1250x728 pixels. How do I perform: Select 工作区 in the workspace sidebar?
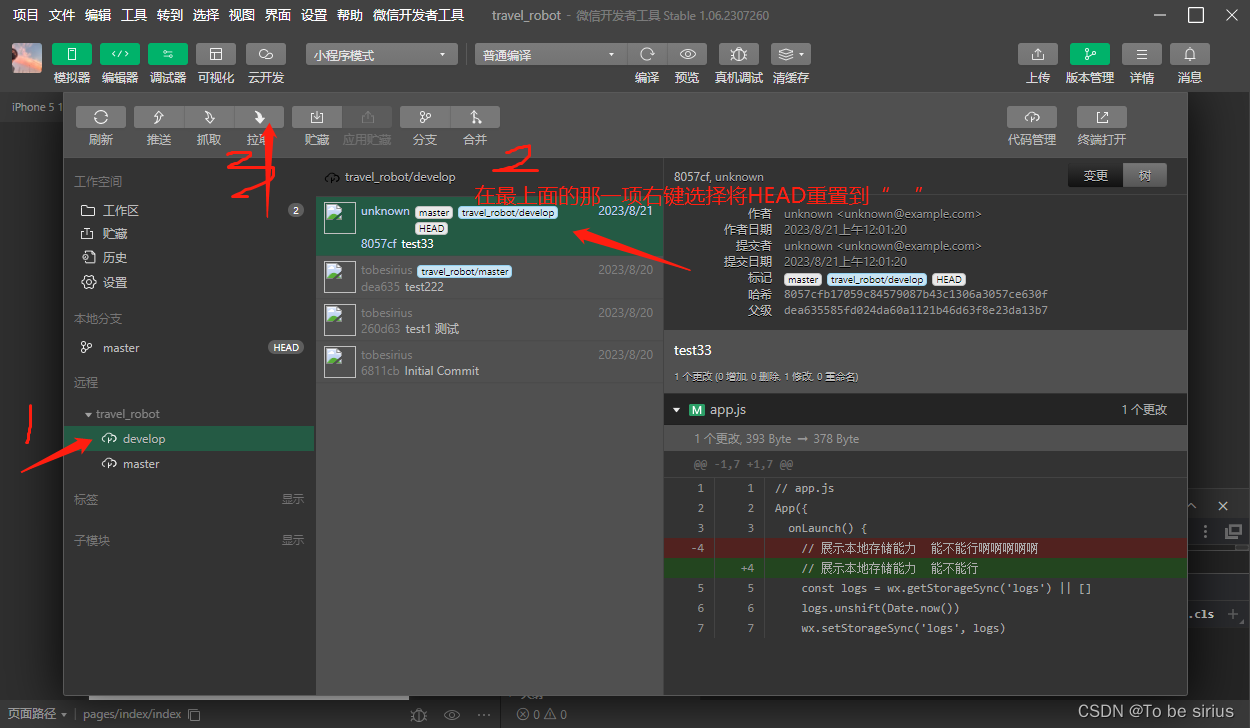click(x=190, y=210)
